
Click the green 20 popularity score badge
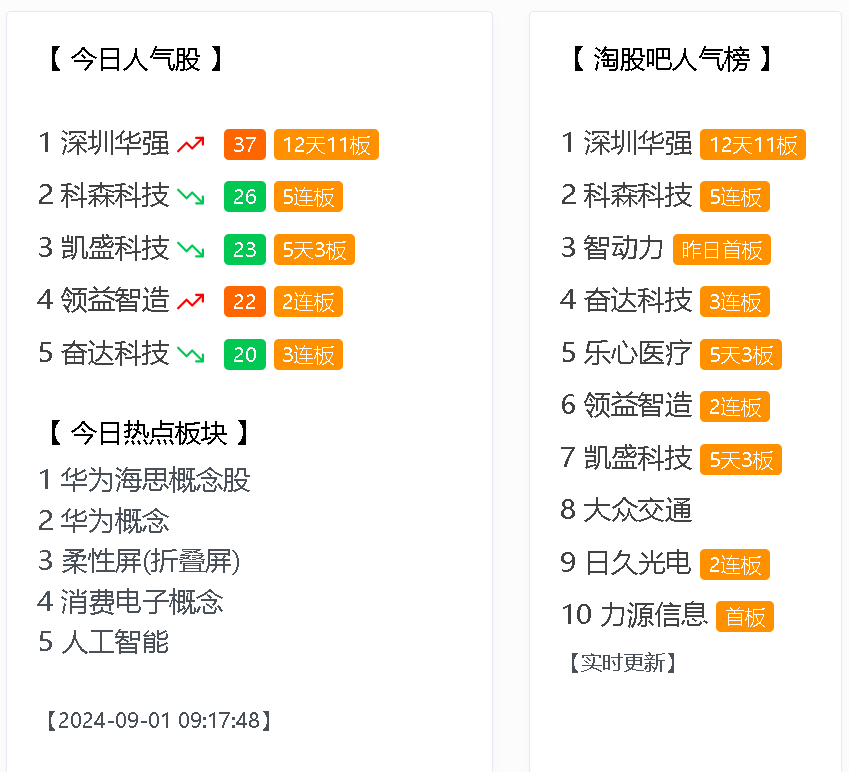point(245,355)
